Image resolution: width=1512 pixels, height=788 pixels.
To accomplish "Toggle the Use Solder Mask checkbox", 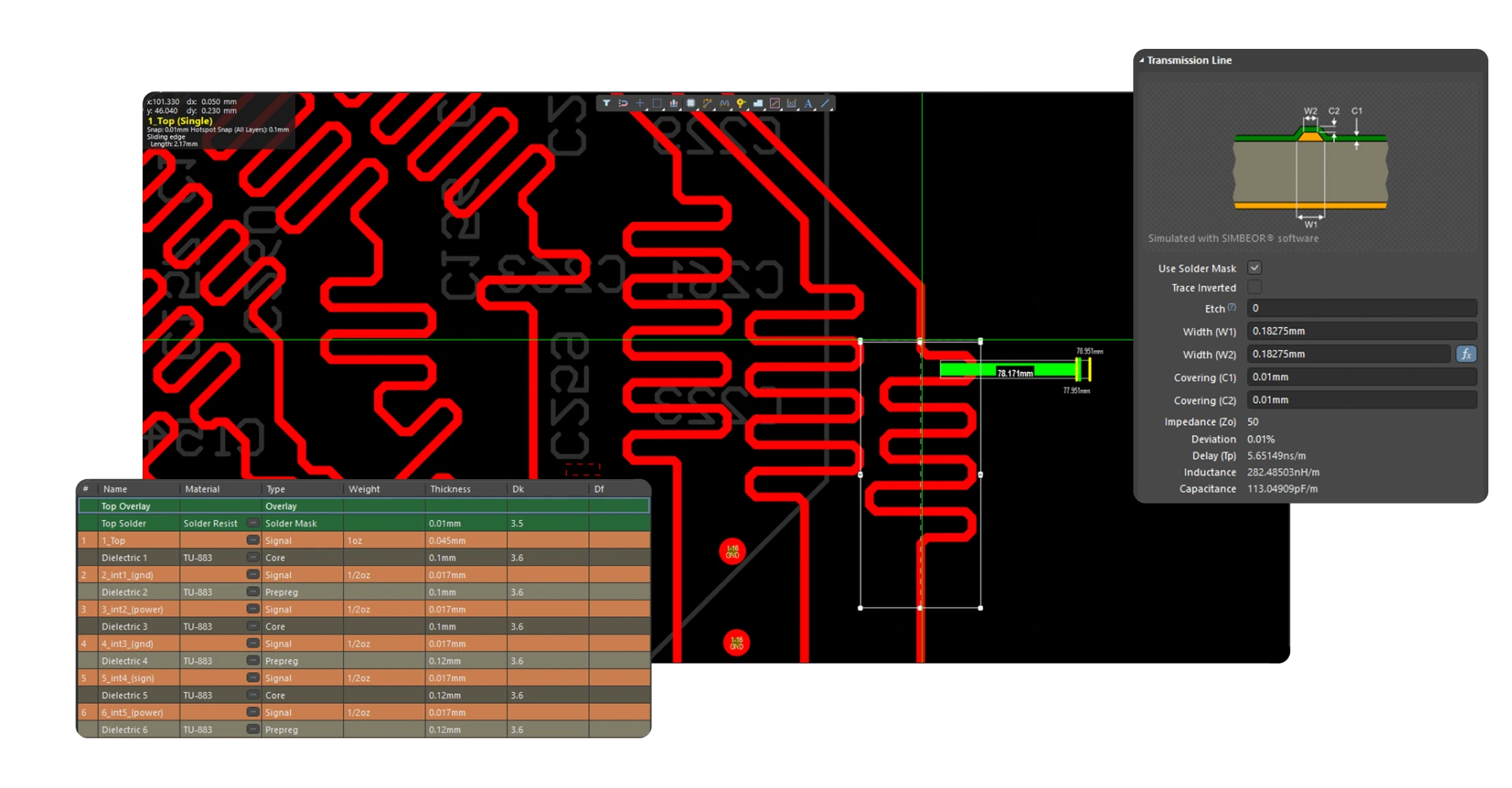I will click(1254, 268).
